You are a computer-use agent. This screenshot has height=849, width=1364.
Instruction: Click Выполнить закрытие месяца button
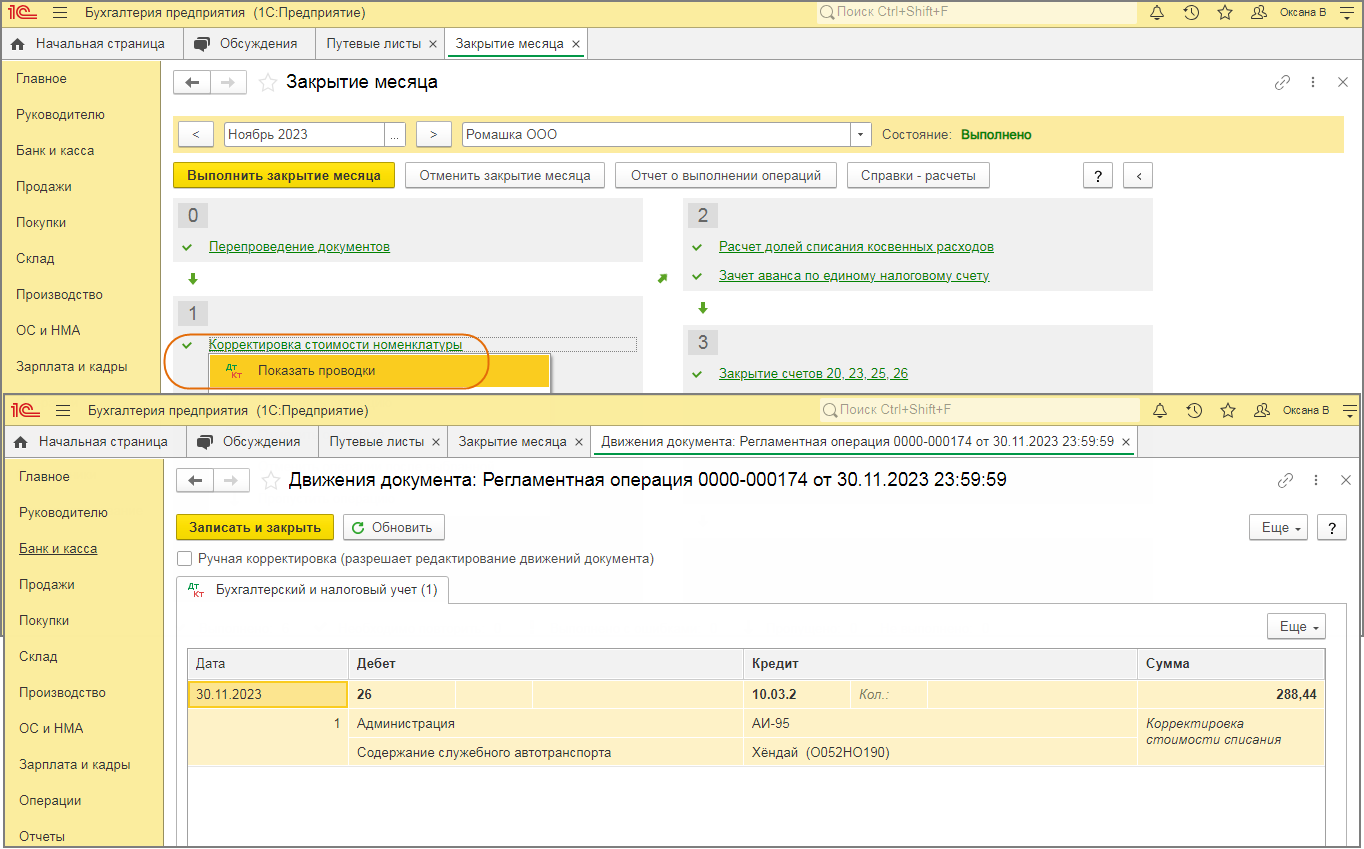point(284,175)
